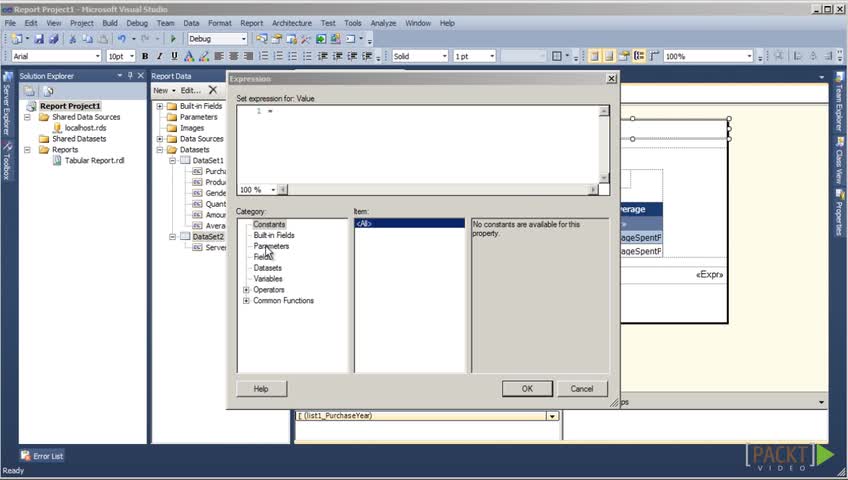Expand the Operators category
This screenshot has width=848, height=480.
coord(246,290)
